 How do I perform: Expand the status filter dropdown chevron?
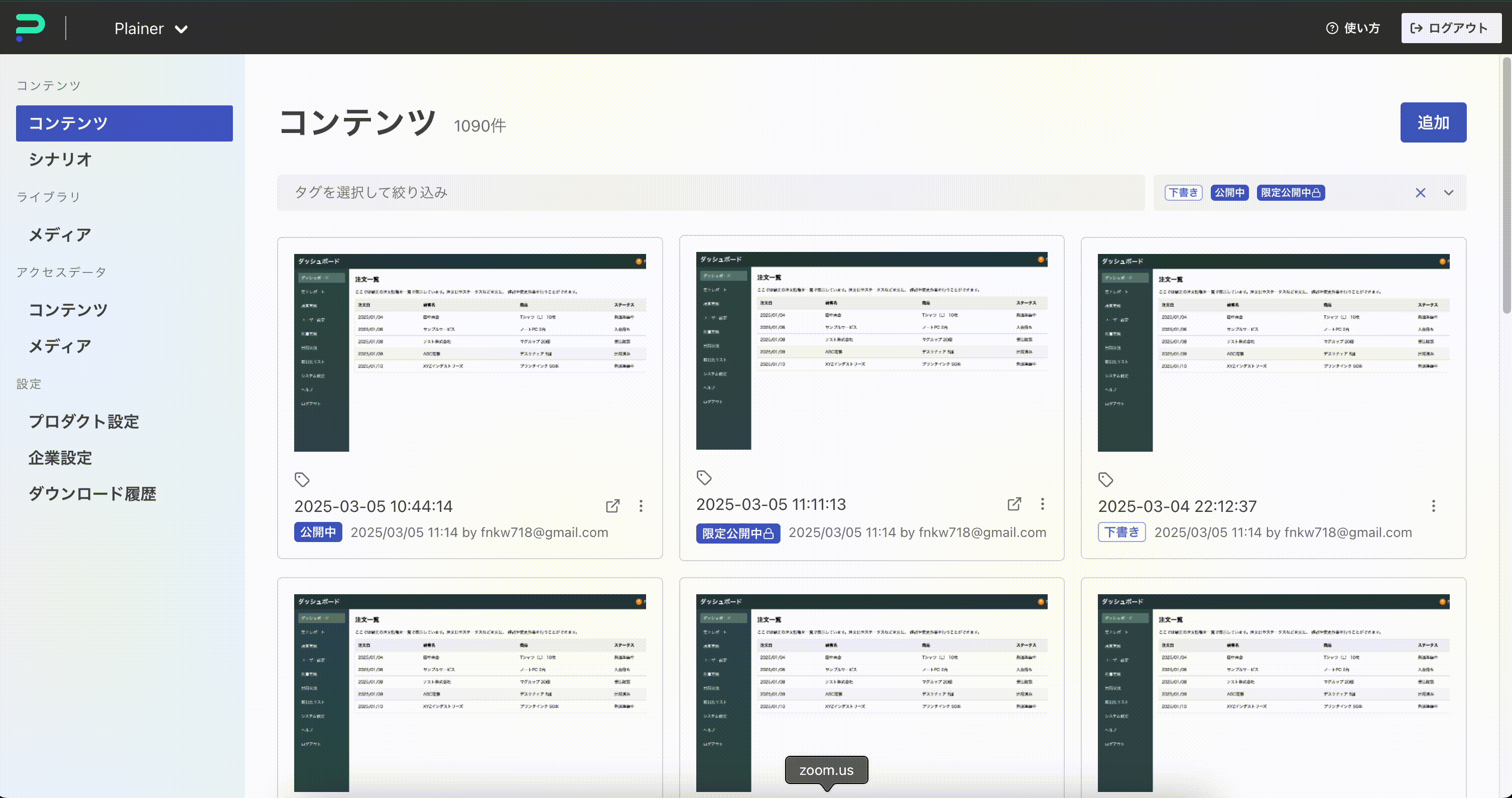[x=1449, y=192]
